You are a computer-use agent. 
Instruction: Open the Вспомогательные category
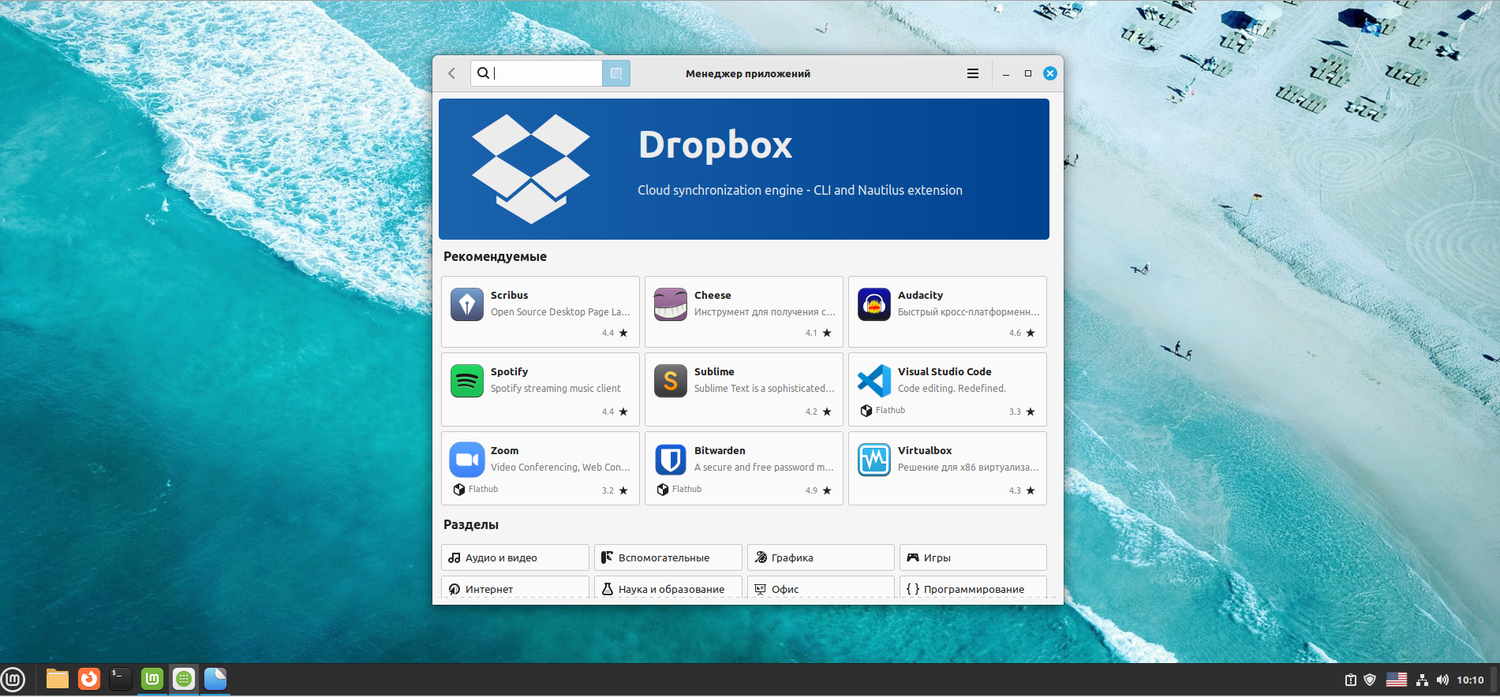(668, 557)
